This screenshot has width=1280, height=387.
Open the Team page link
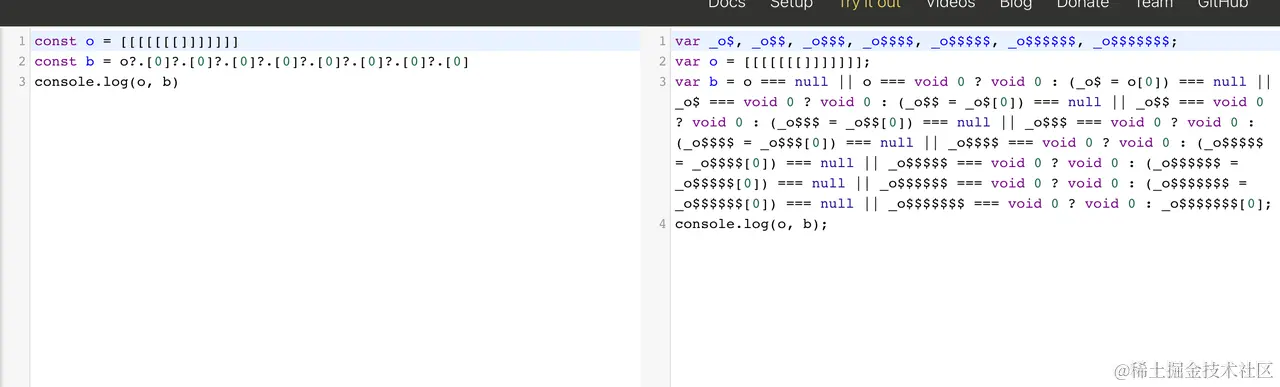(1153, 5)
